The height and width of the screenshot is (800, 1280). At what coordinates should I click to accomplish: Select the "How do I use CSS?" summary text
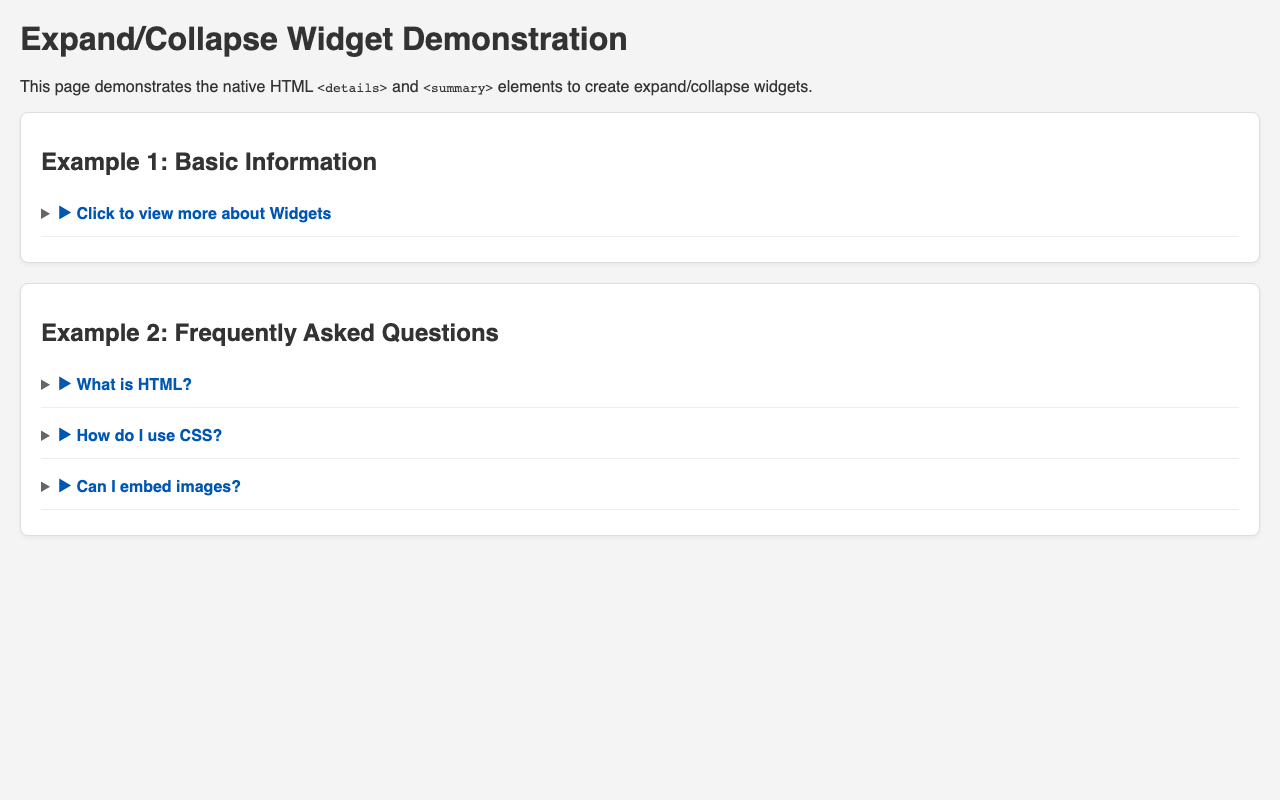coord(150,435)
